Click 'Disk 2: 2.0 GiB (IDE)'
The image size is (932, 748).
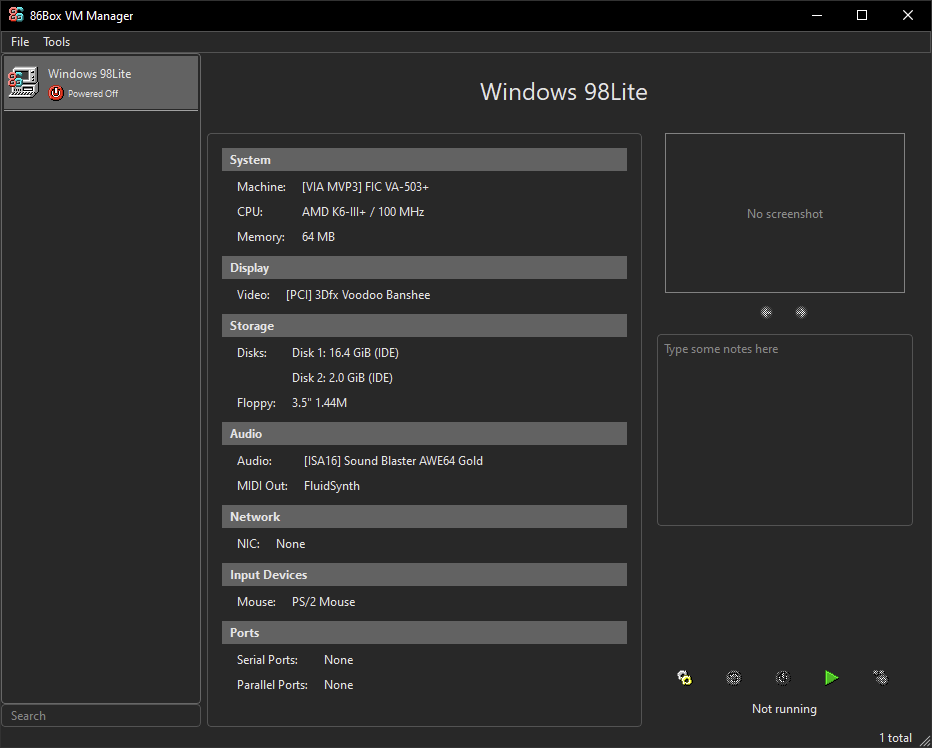[342, 378]
